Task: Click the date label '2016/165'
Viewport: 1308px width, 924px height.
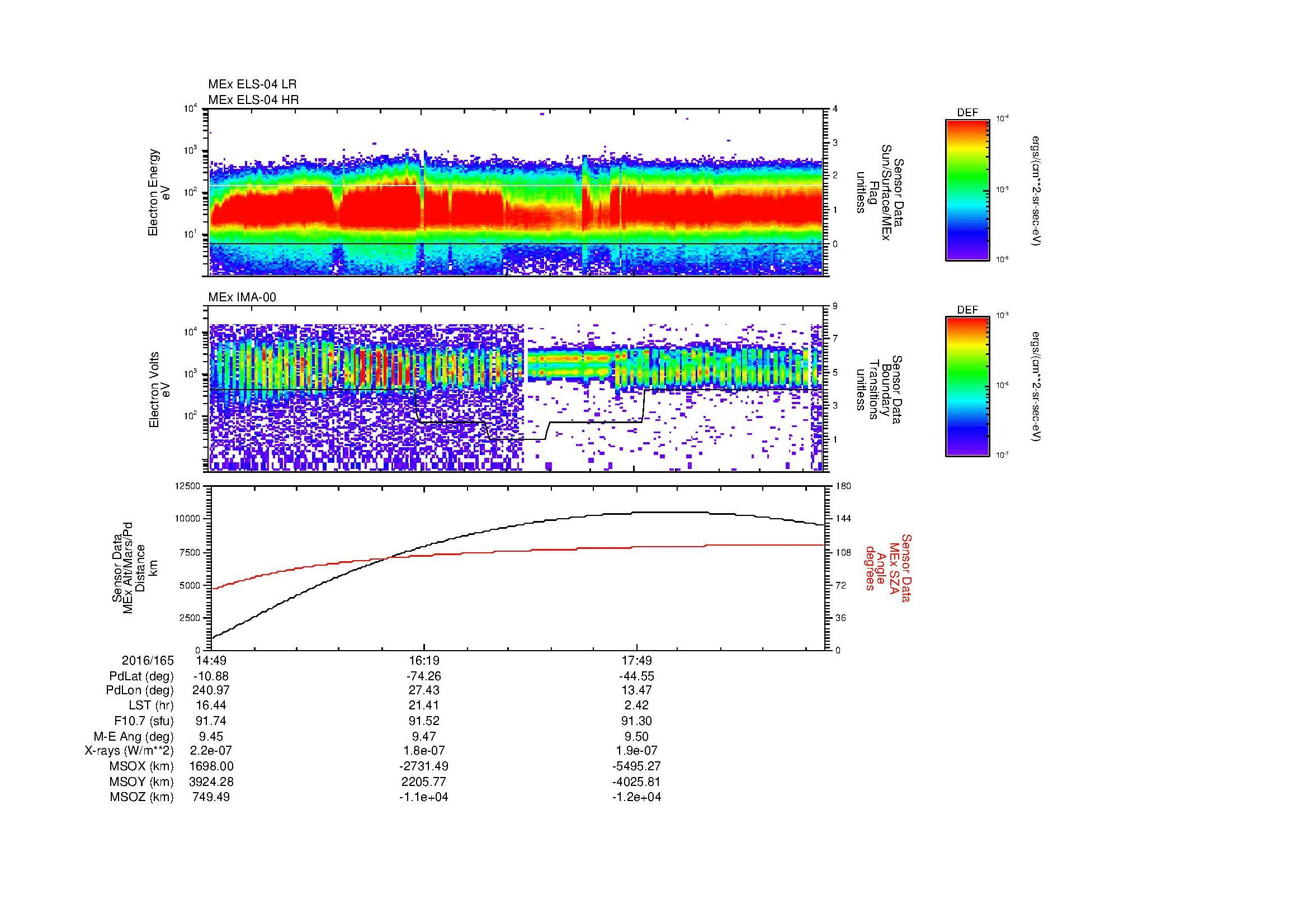Action: (148, 660)
